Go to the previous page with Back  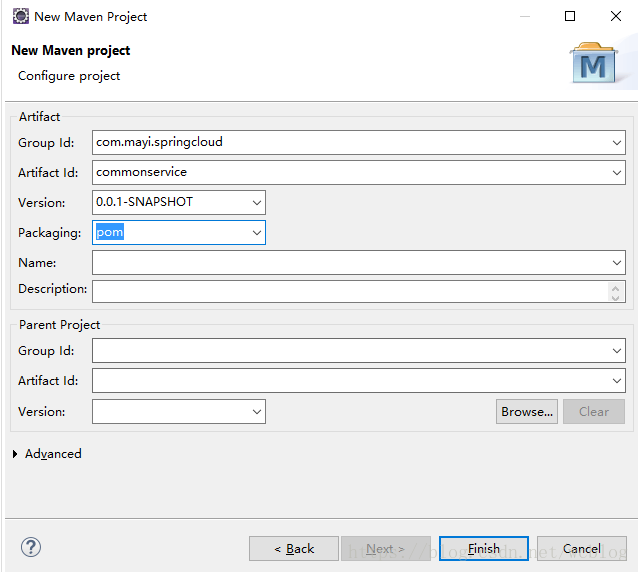click(294, 549)
